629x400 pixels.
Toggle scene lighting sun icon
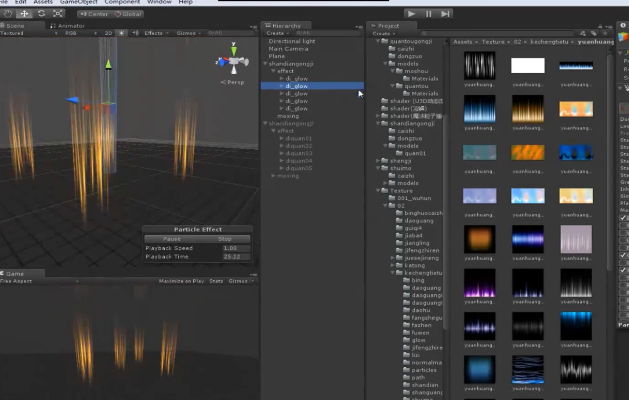(122, 33)
